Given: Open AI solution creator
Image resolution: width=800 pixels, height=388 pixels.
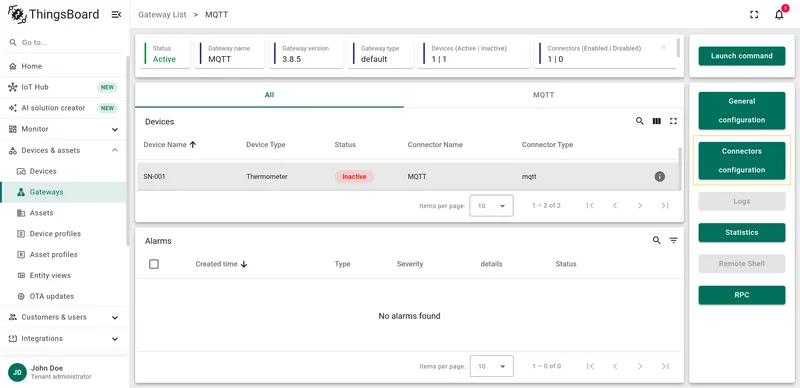Looking at the screenshot, I should click(x=63, y=108).
